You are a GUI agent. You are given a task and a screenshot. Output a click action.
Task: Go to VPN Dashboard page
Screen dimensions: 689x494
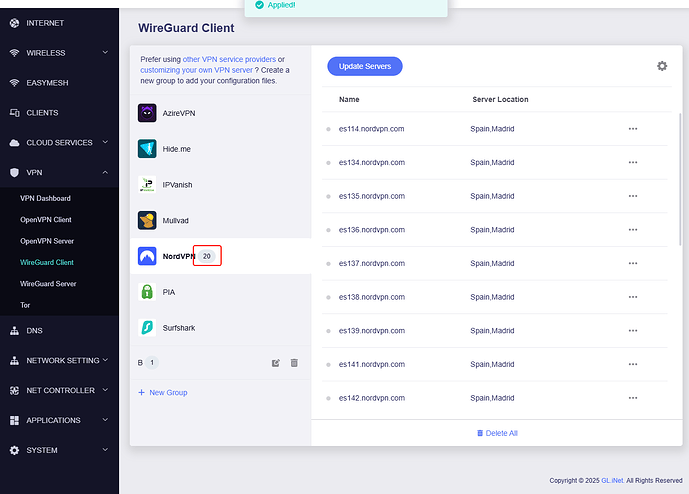click(x=45, y=198)
